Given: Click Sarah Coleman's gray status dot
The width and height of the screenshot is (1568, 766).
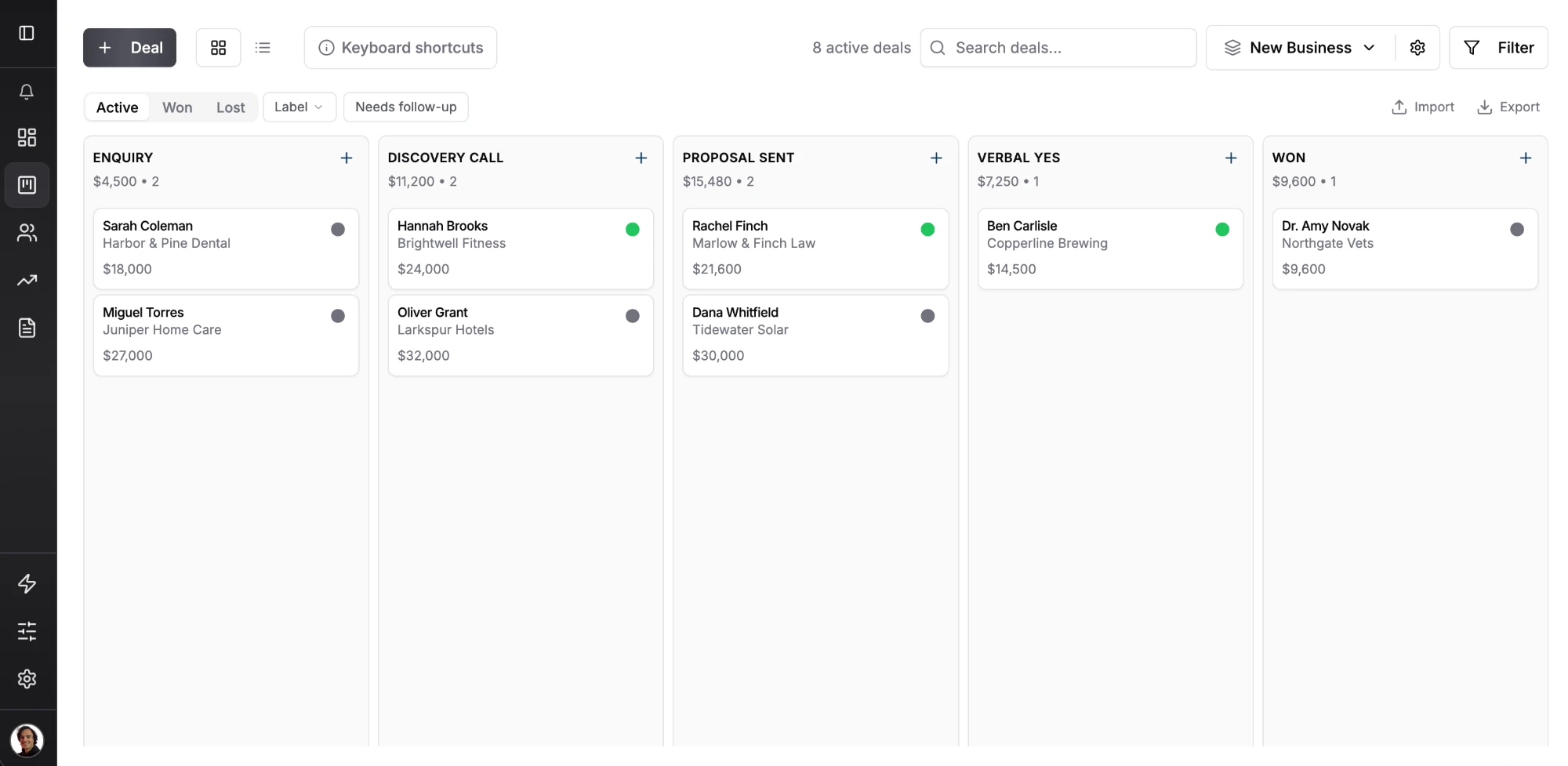Looking at the screenshot, I should click(x=338, y=230).
